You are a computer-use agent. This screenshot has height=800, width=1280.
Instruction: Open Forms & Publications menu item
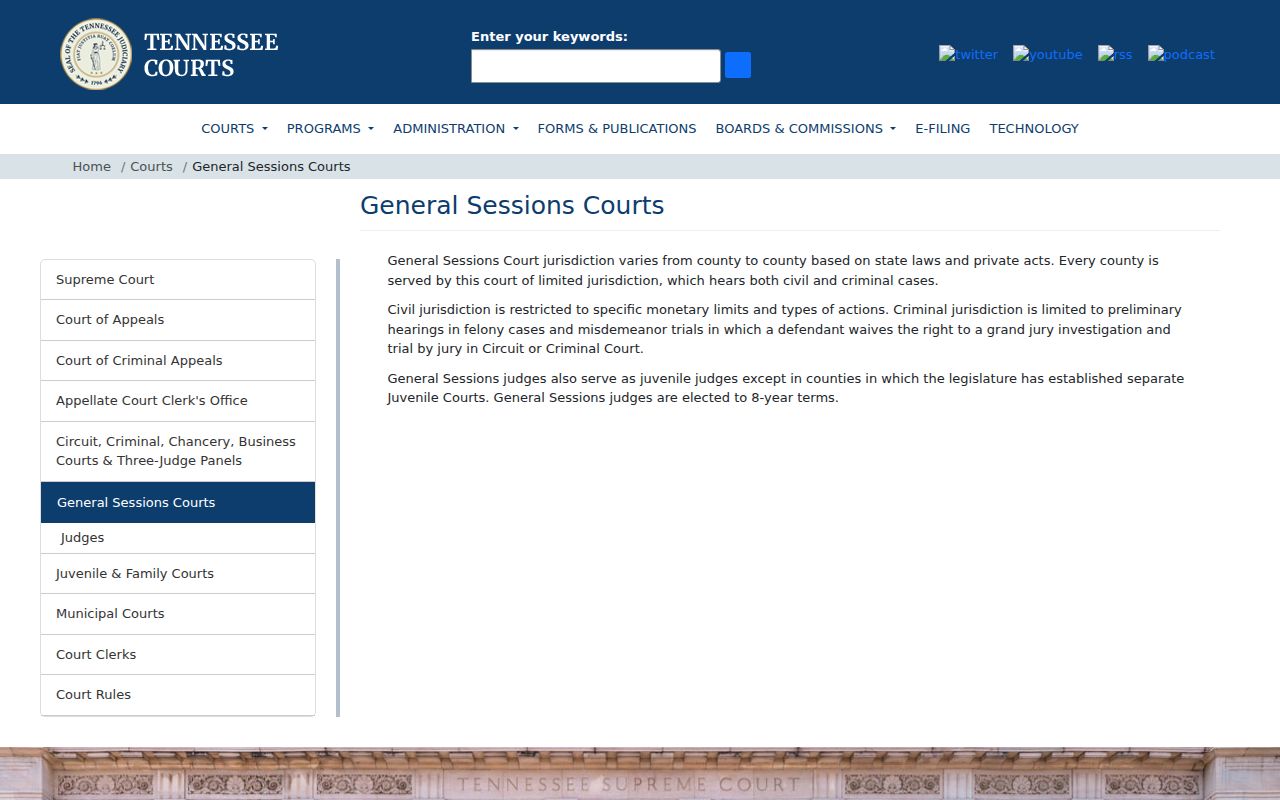617,128
